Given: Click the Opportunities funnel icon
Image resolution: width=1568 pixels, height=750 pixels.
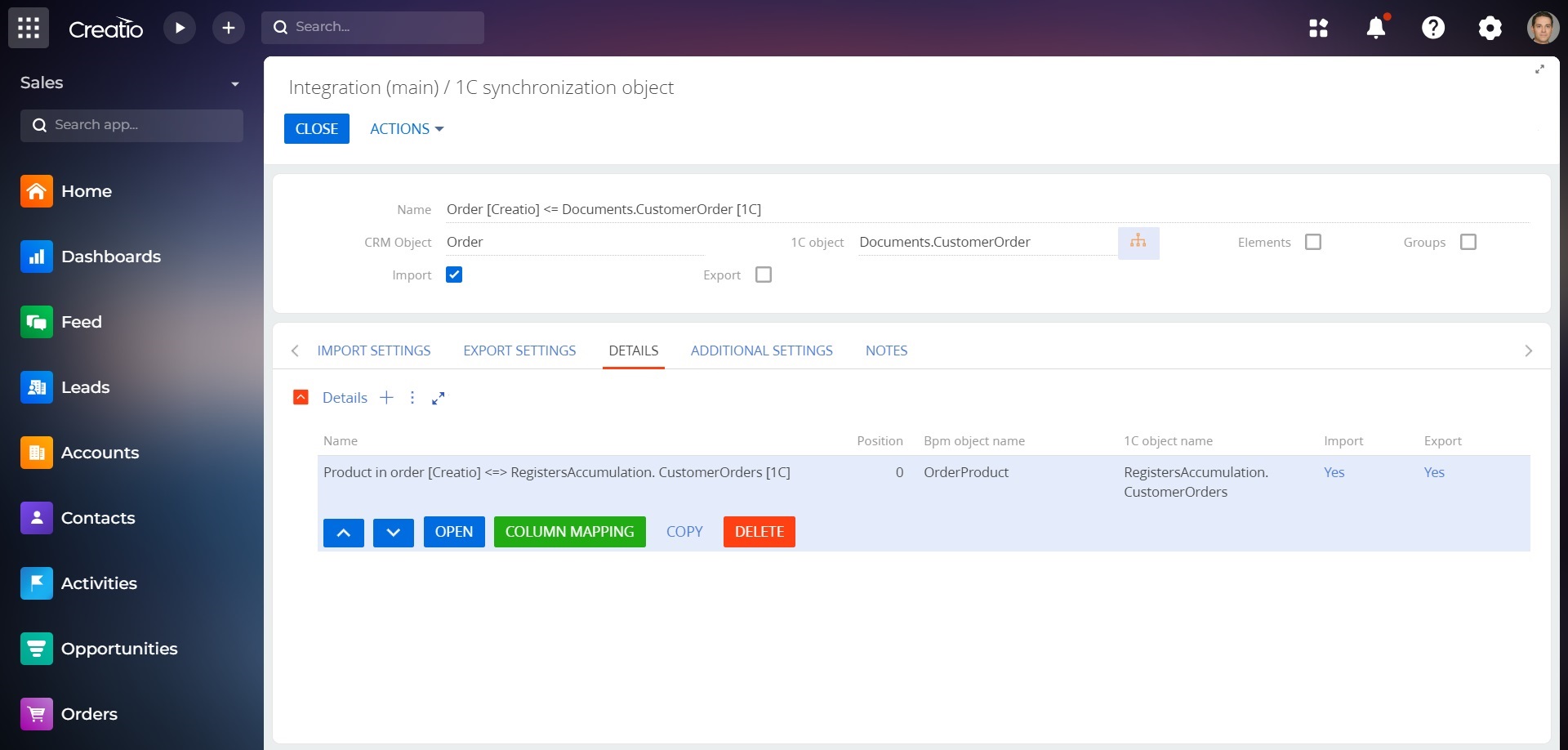Looking at the screenshot, I should [37, 649].
